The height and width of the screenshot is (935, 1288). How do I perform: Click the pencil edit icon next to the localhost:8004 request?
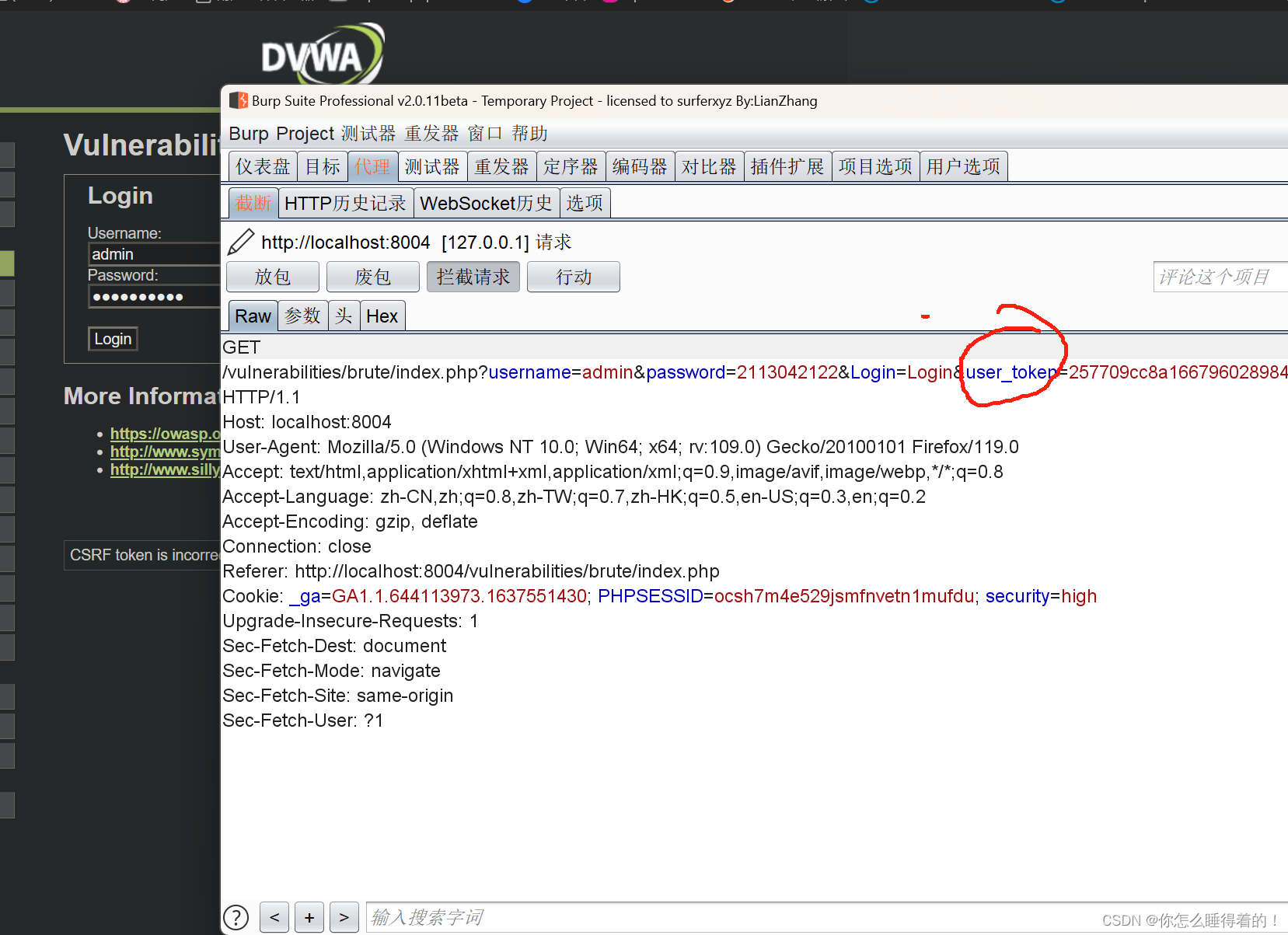pyautogui.click(x=241, y=242)
